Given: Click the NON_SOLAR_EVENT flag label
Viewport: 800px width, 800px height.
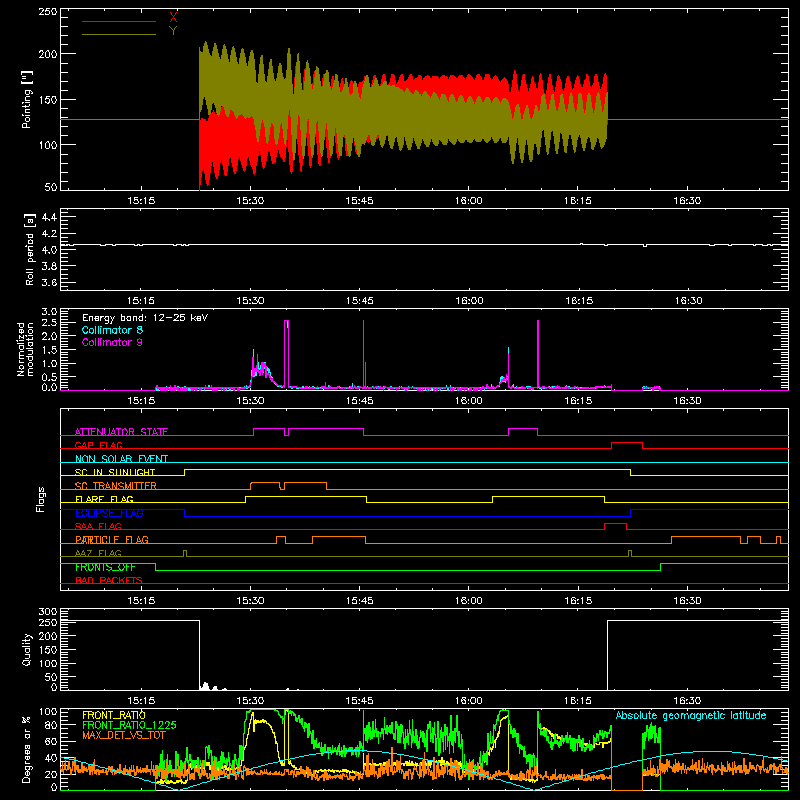Looking at the screenshot, I should click(121, 459).
